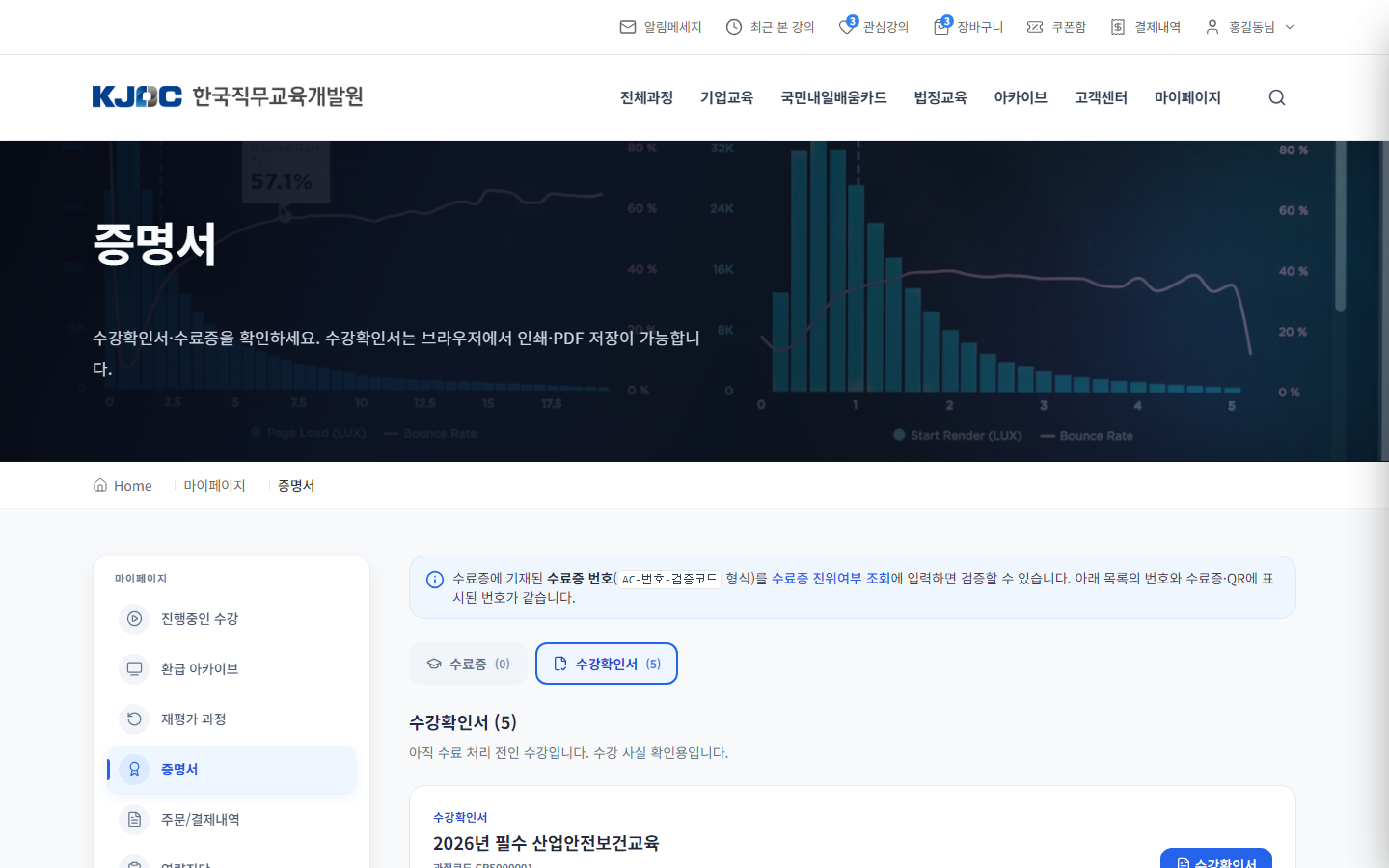The height and width of the screenshot is (868, 1389).
Task: Open 진행중인 수강 in the sidebar
Action: click(231, 619)
